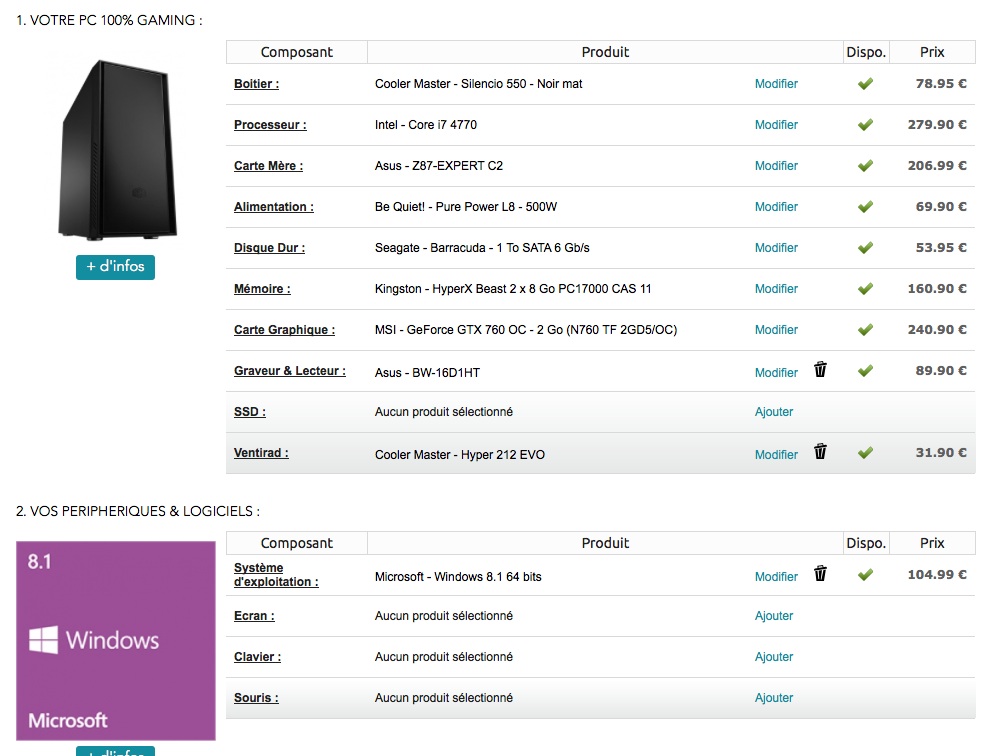The height and width of the screenshot is (756, 984).
Task: Click the Windows 8.1 product image
Action: (x=115, y=641)
